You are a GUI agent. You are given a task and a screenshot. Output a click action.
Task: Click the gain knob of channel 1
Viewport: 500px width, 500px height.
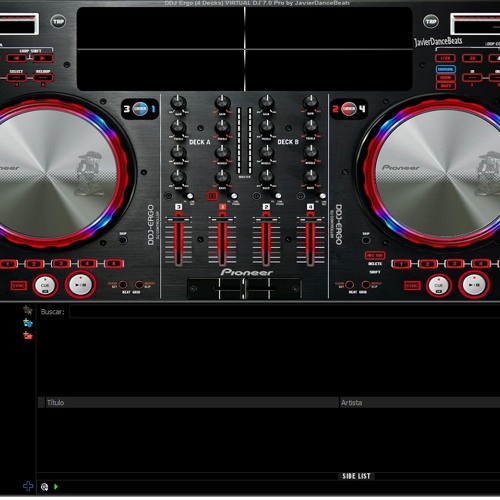pos(222,103)
